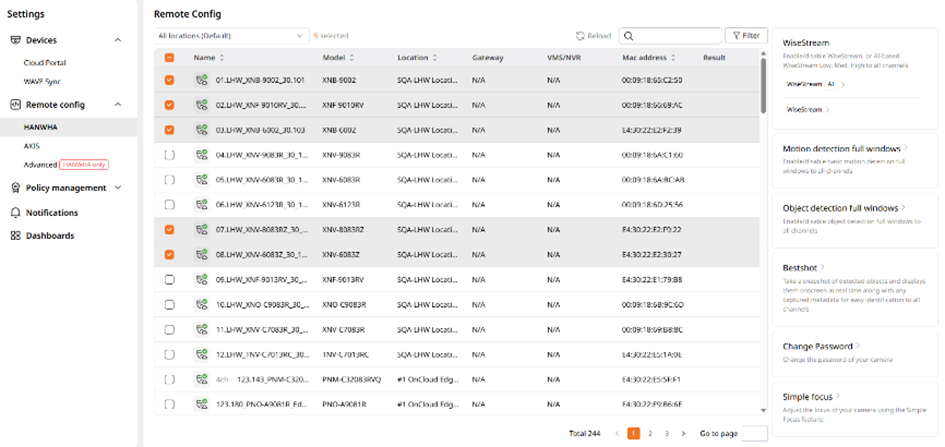
Task: Click the Notifications bell icon
Action: 16,213
